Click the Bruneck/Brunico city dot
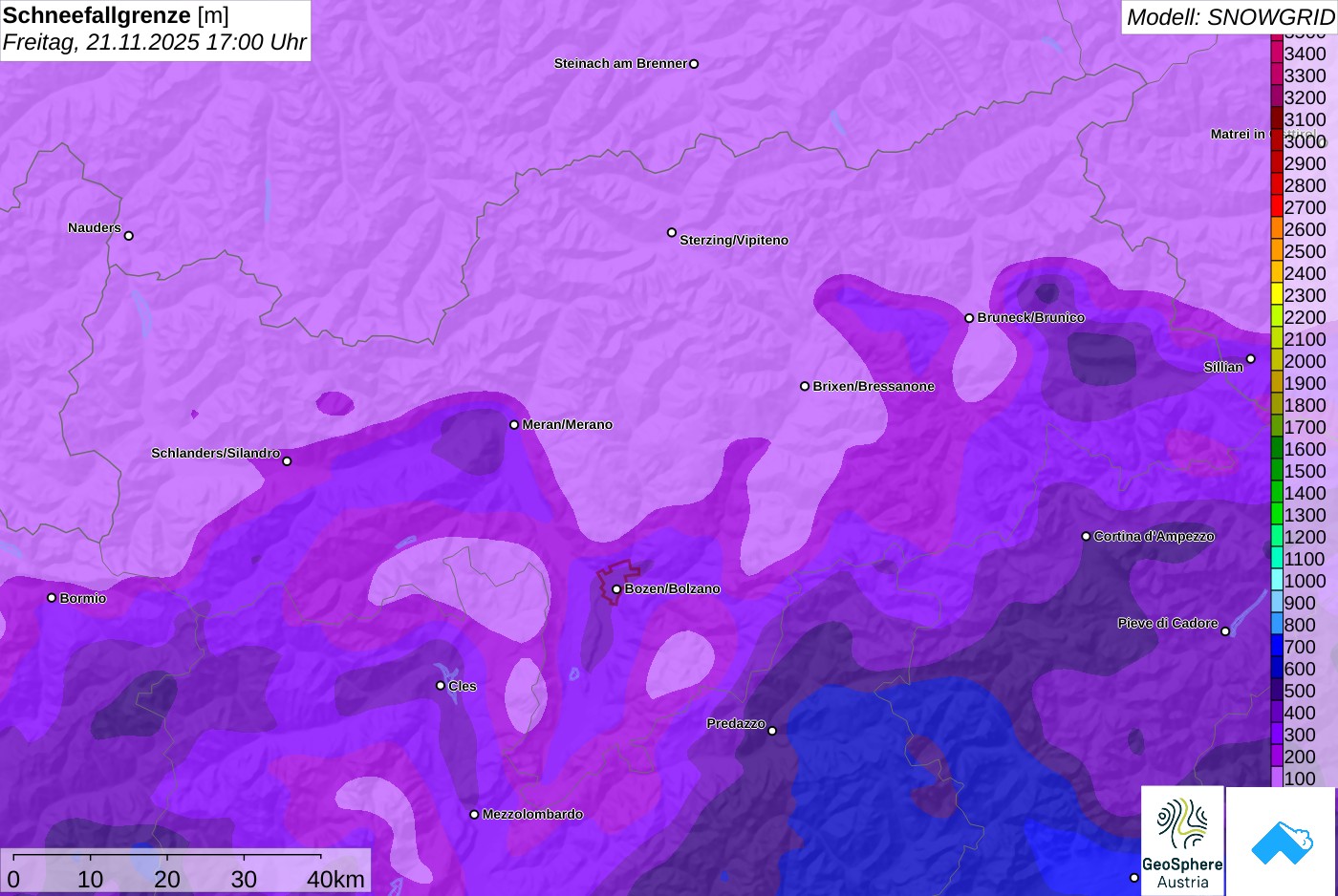1338x896 pixels. (969, 318)
